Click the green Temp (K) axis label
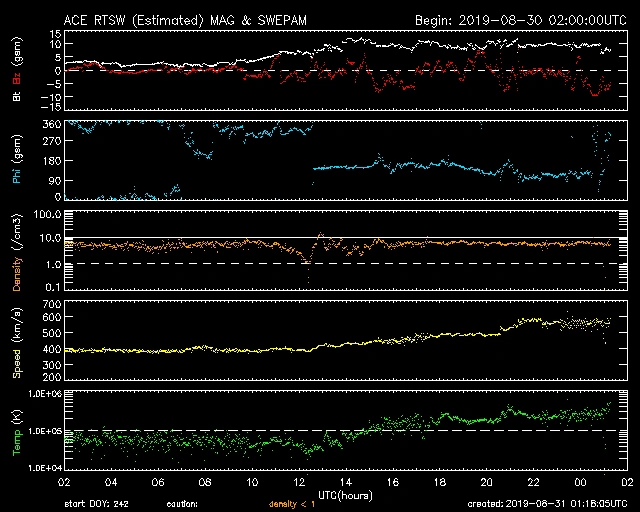The width and height of the screenshot is (640, 512). (15, 430)
